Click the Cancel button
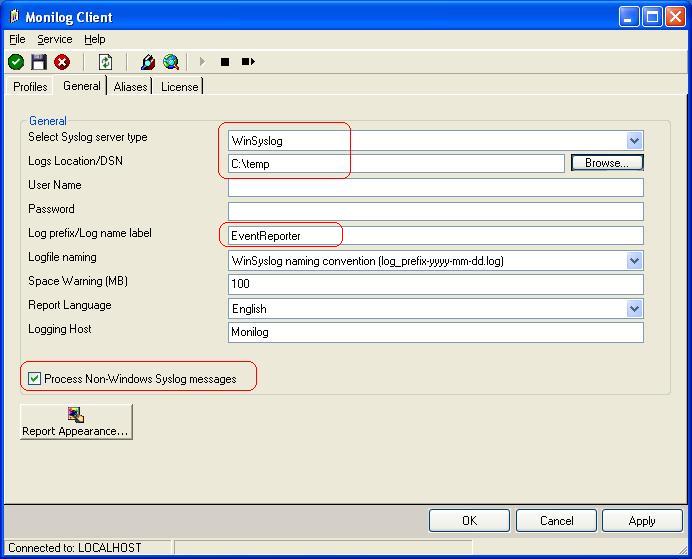The height and width of the screenshot is (559, 692). pos(556,521)
